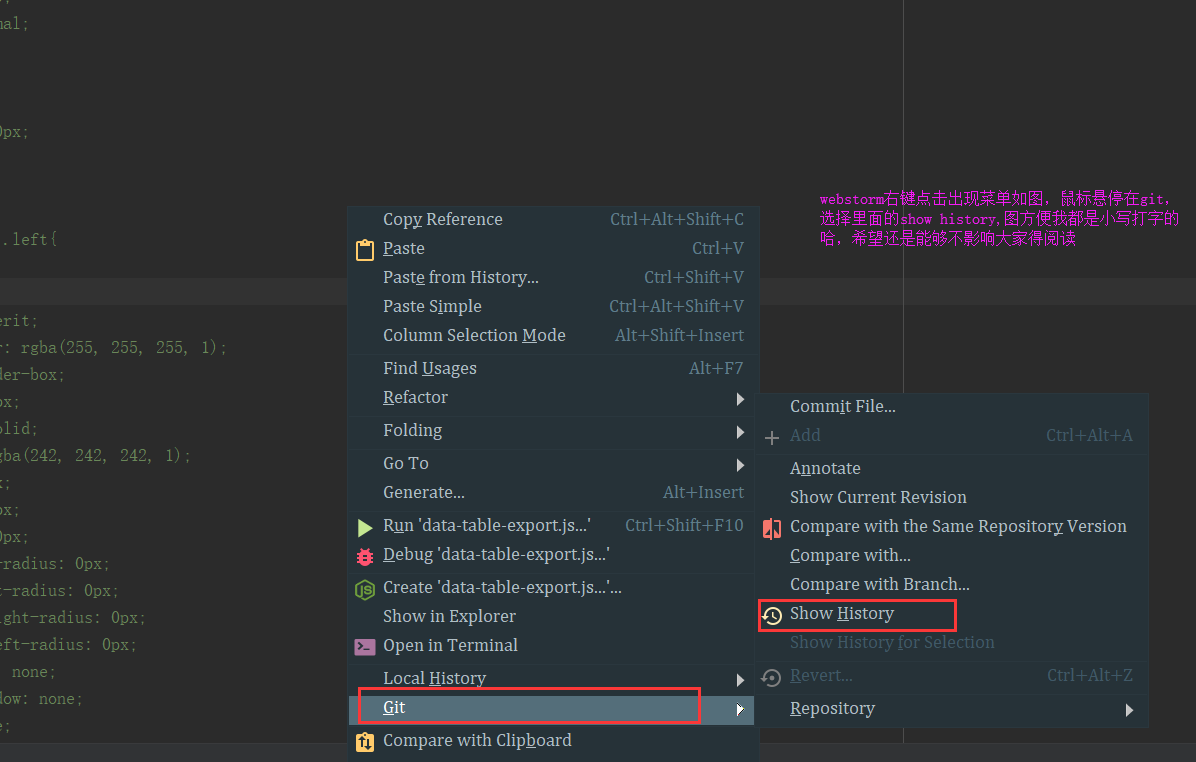Select Show History from the Git submenu
The height and width of the screenshot is (762, 1196).
pos(843,613)
